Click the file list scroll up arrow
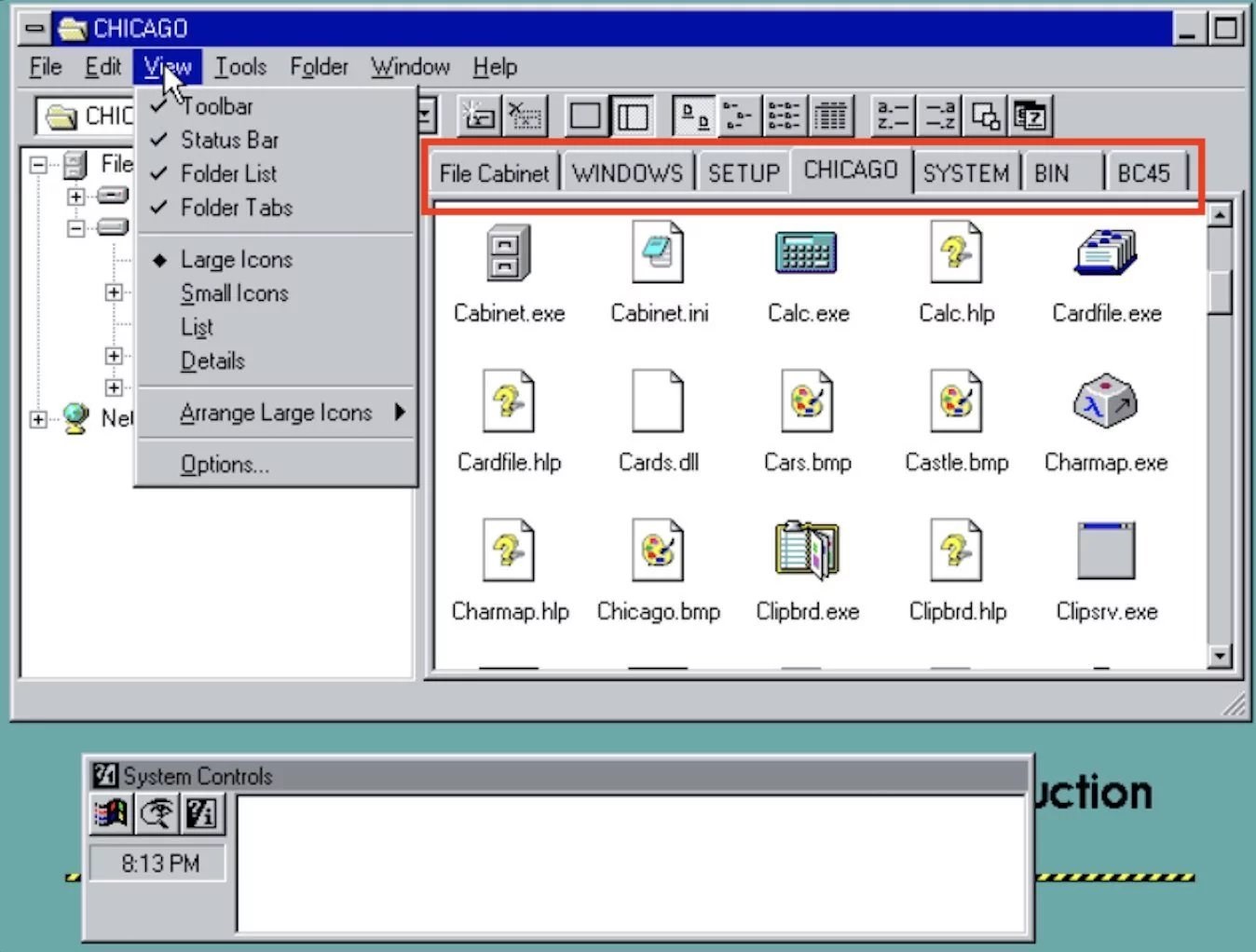1256x952 pixels. tap(1219, 215)
